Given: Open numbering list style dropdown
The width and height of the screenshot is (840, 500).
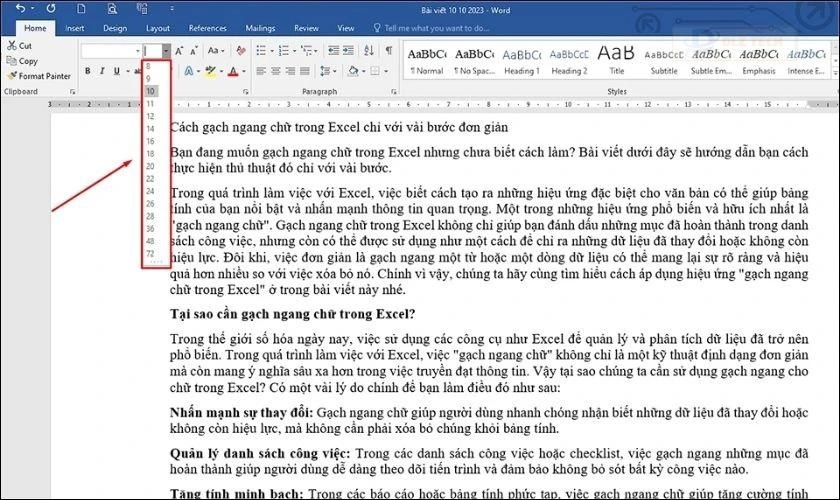Looking at the screenshot, I should coord(294,51).
